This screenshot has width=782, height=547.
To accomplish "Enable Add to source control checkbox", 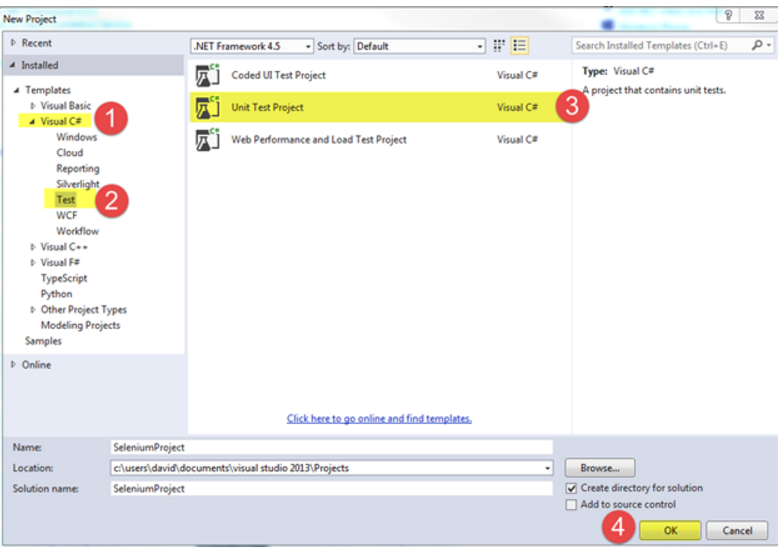I will [571, 505].
